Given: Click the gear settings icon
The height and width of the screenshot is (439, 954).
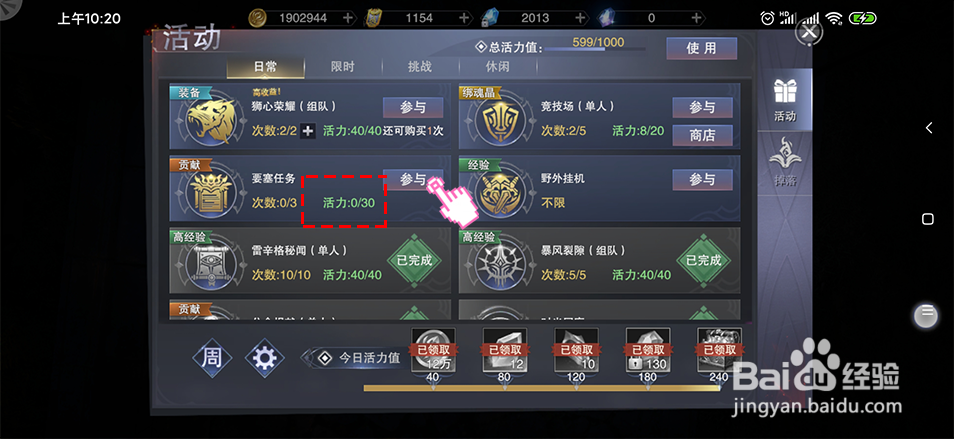Looking at the screenshot, I should 265,358.
